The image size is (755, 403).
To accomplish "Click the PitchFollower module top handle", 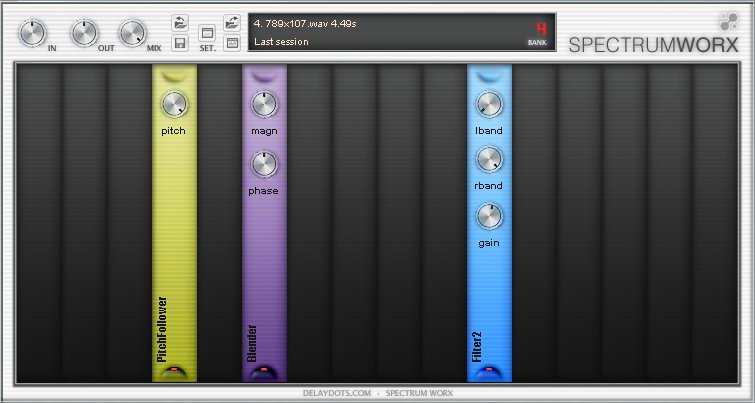I will click(173, 76).
